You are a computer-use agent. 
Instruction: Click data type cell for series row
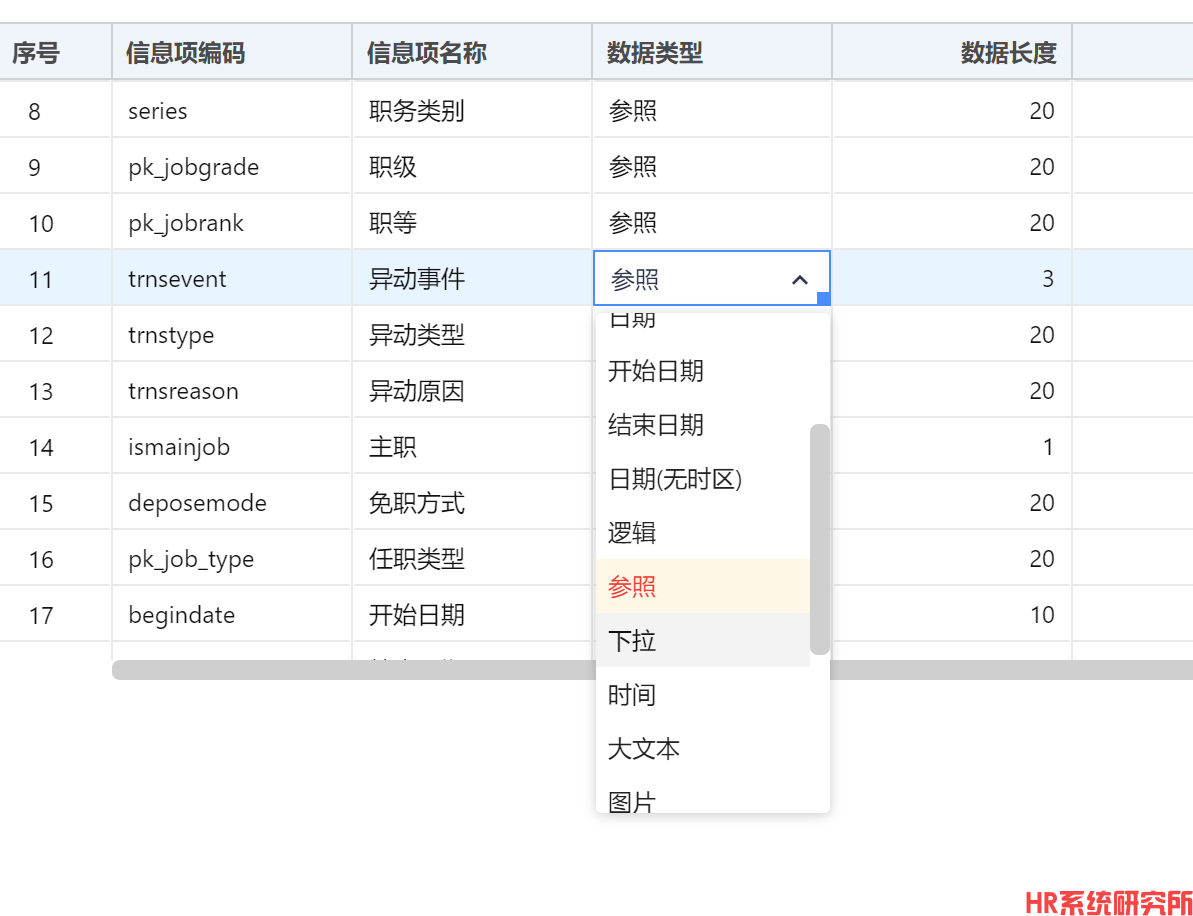711,111
